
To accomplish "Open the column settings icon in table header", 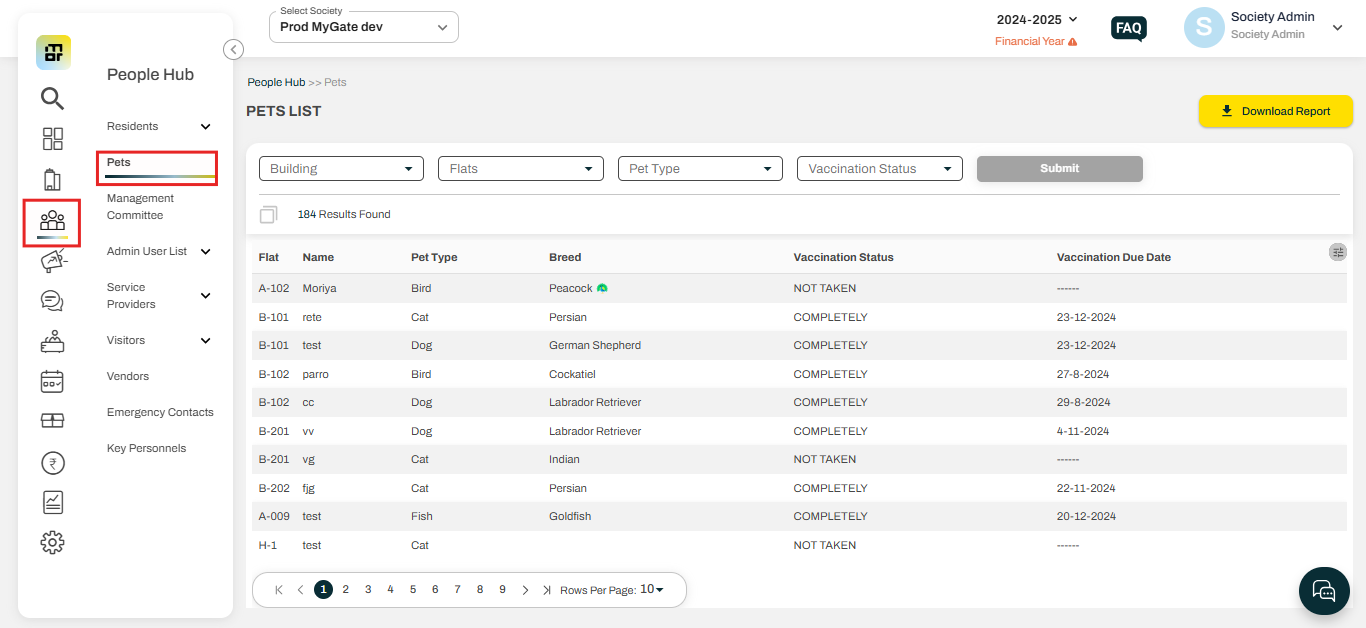I will point(1338,252).
